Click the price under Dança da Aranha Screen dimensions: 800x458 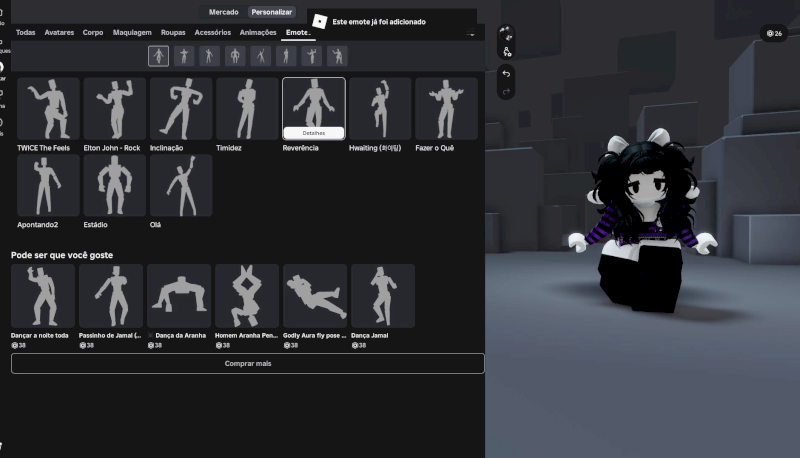tap(155, 345)
